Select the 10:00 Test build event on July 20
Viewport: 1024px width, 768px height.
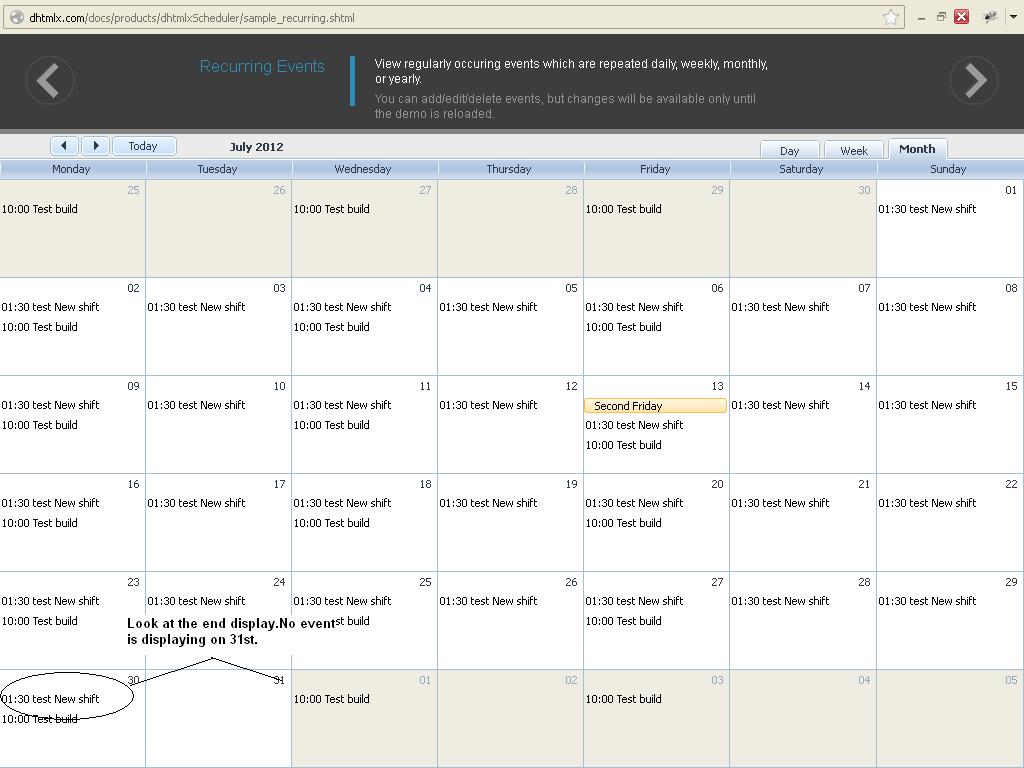tap(623, 523)
